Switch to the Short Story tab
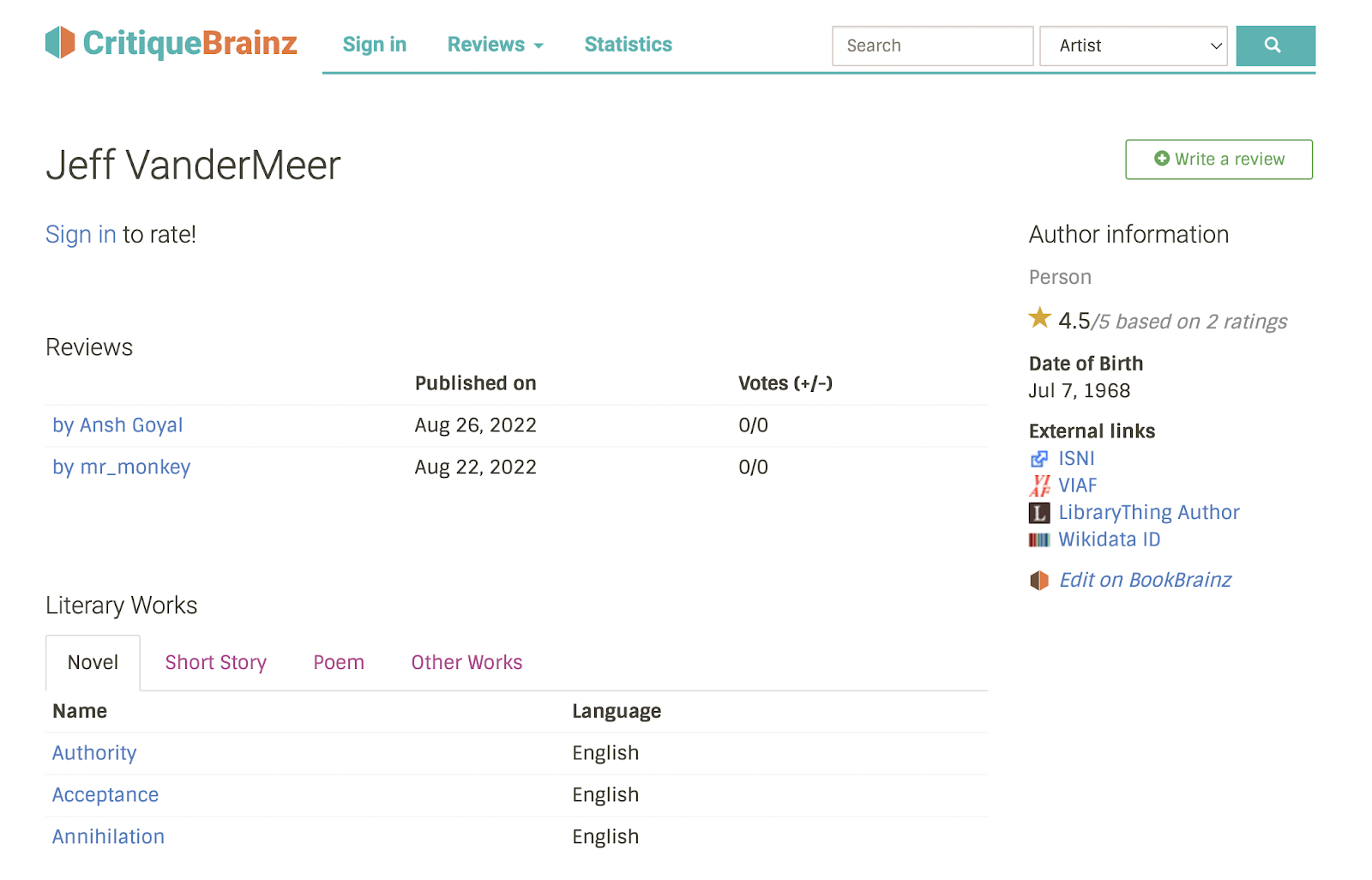The width and height of the screenshot is (1372, 880). pos(215,662)
